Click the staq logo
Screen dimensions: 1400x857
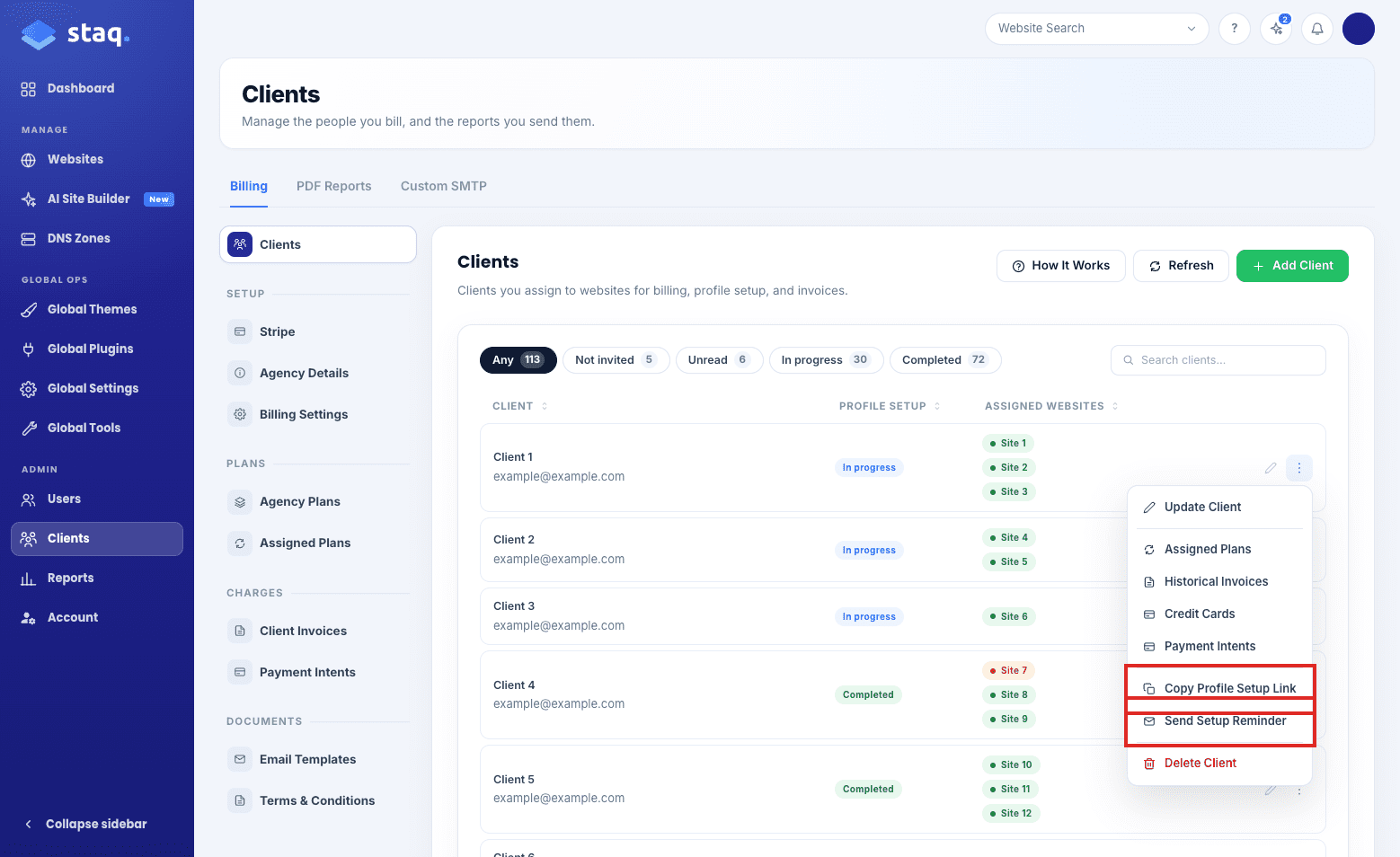click(x=75, y=34)
